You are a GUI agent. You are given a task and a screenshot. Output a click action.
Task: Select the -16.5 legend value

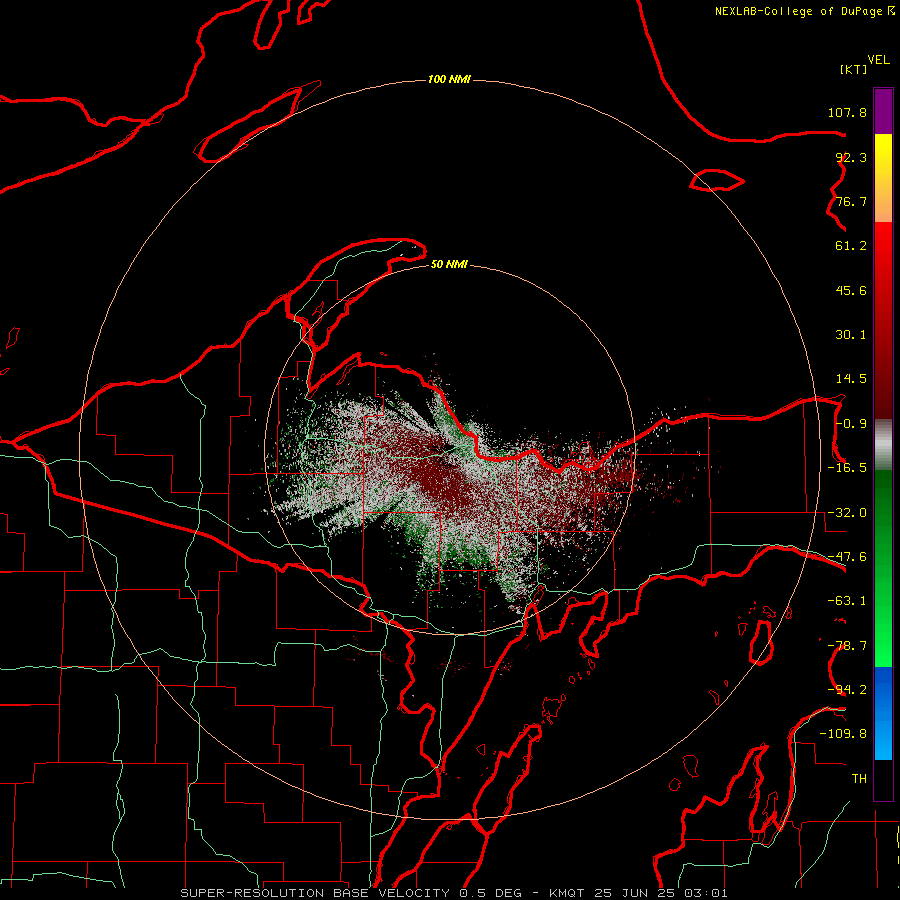(847, 468)
